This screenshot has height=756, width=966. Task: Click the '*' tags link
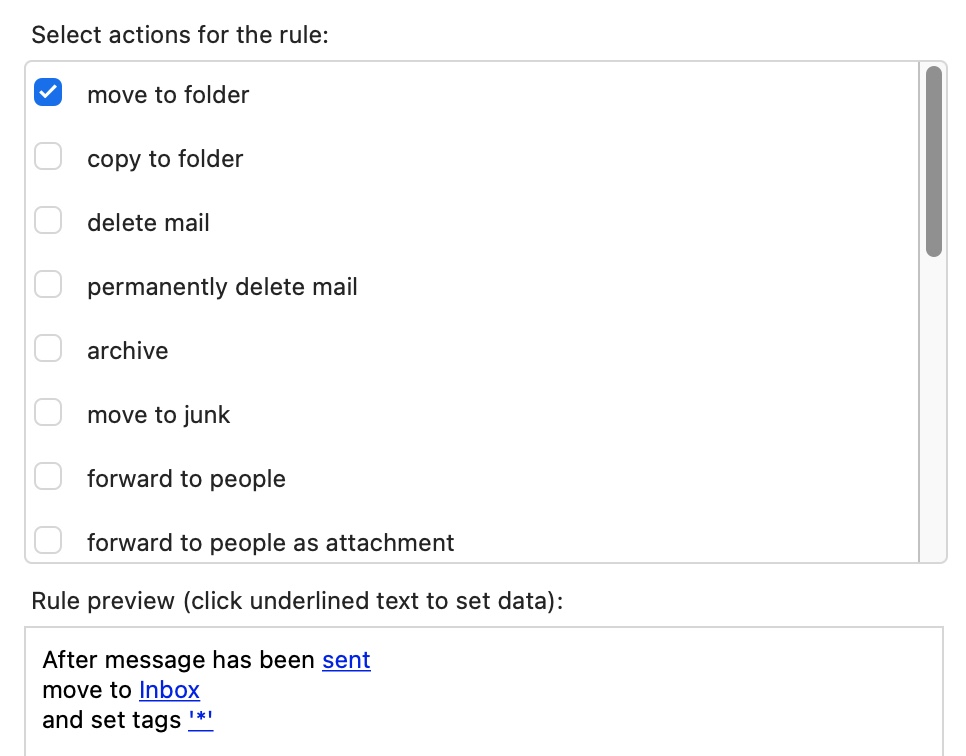[200, 720]
